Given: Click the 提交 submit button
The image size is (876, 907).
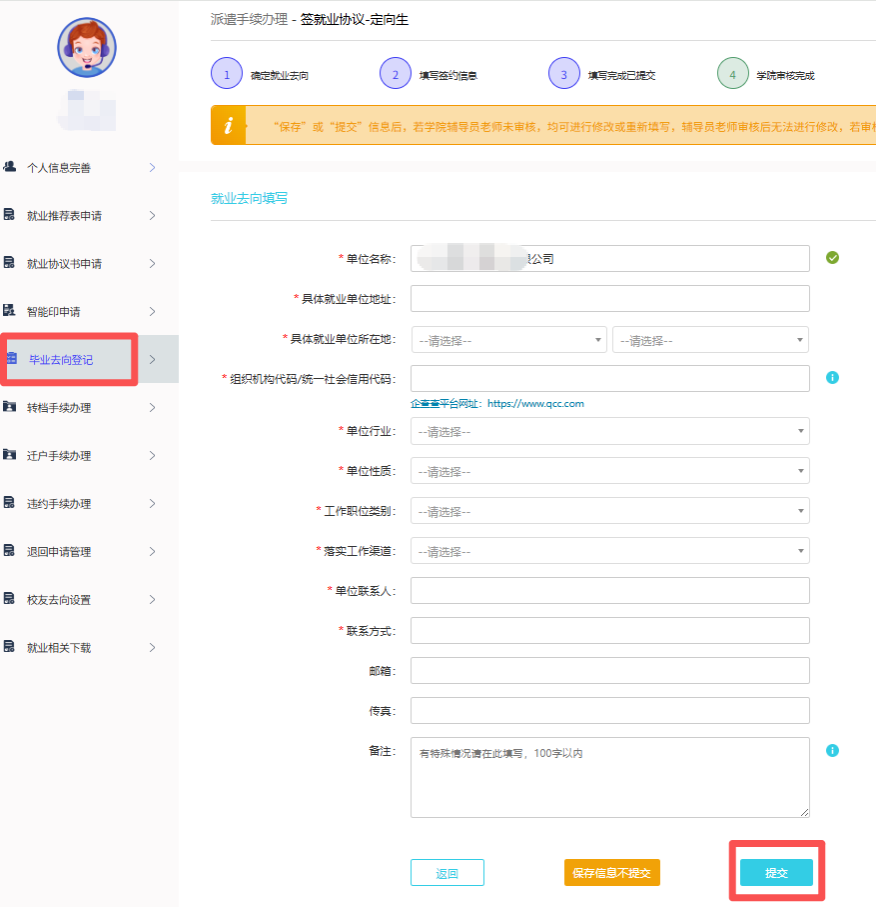Looking at the screenshot, I should [x=776, y=872].
